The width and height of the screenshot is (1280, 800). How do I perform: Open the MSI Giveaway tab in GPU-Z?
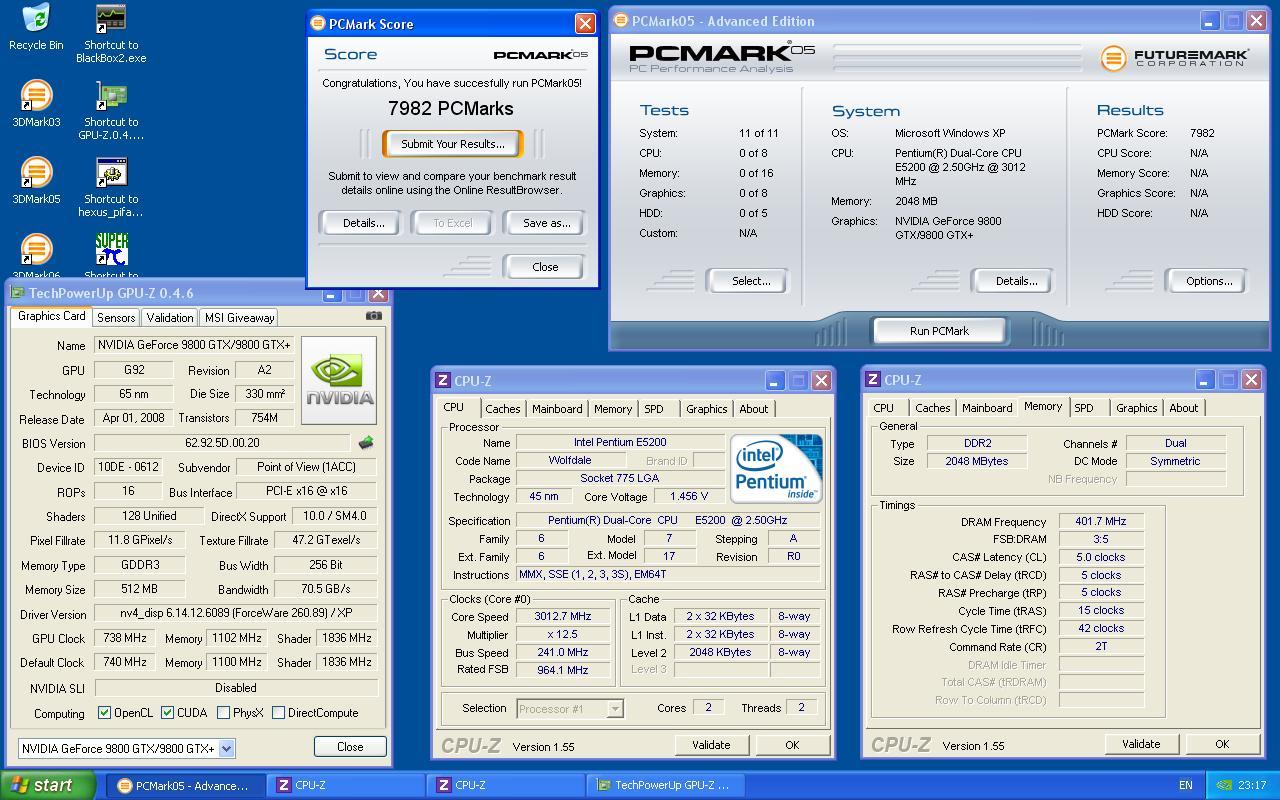coord(239,317)
